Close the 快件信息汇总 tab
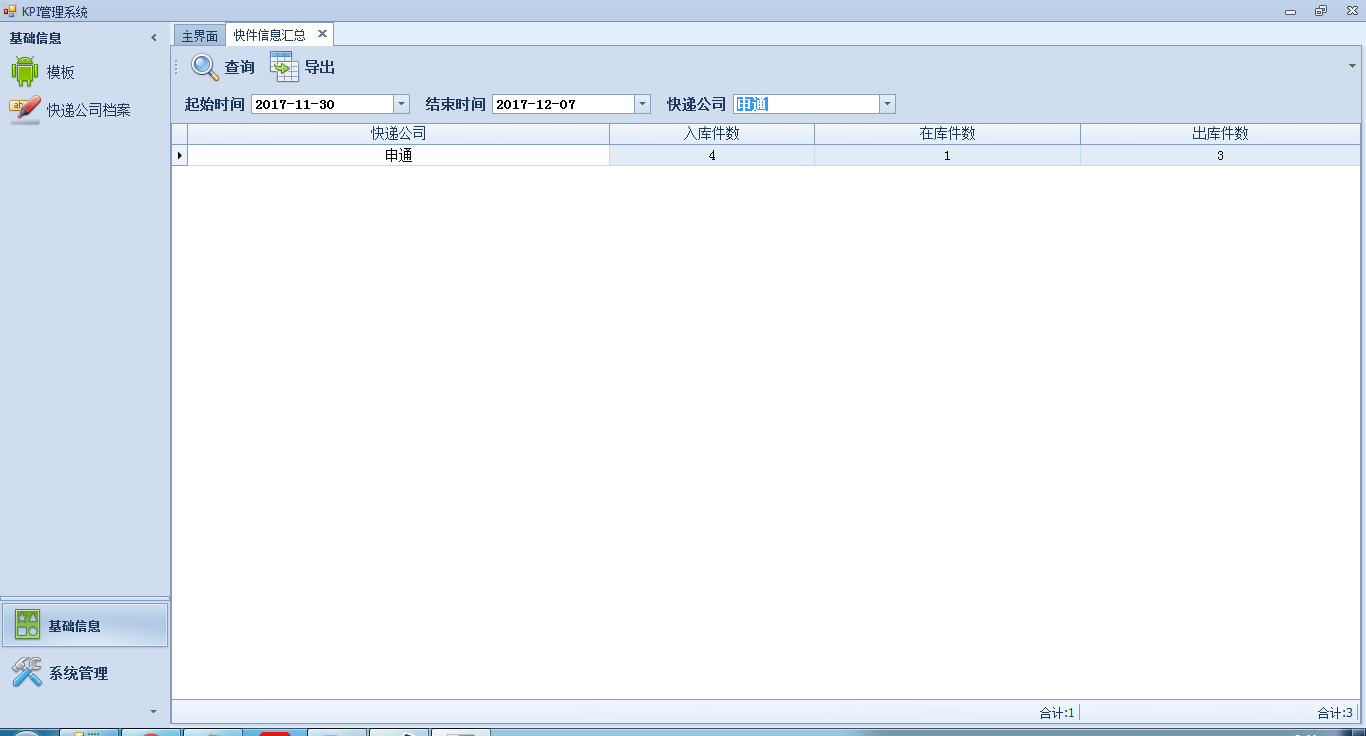Viewport: 1366px width, 736px height. click(322, 34)
